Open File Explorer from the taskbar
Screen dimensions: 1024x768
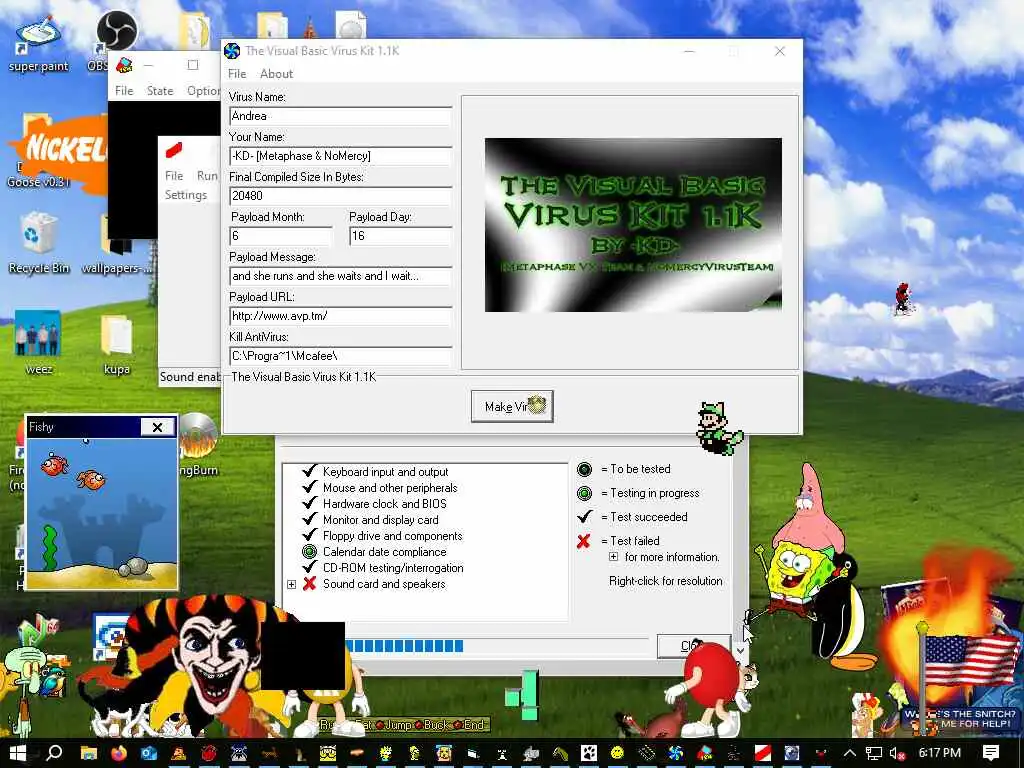click(89, 753)
